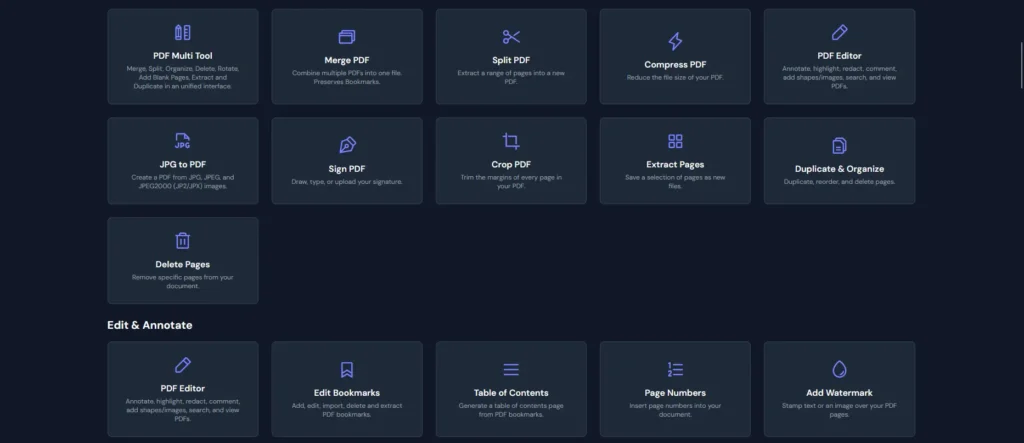Click the page's vertical scrollbar thumb

point(1021,65)
